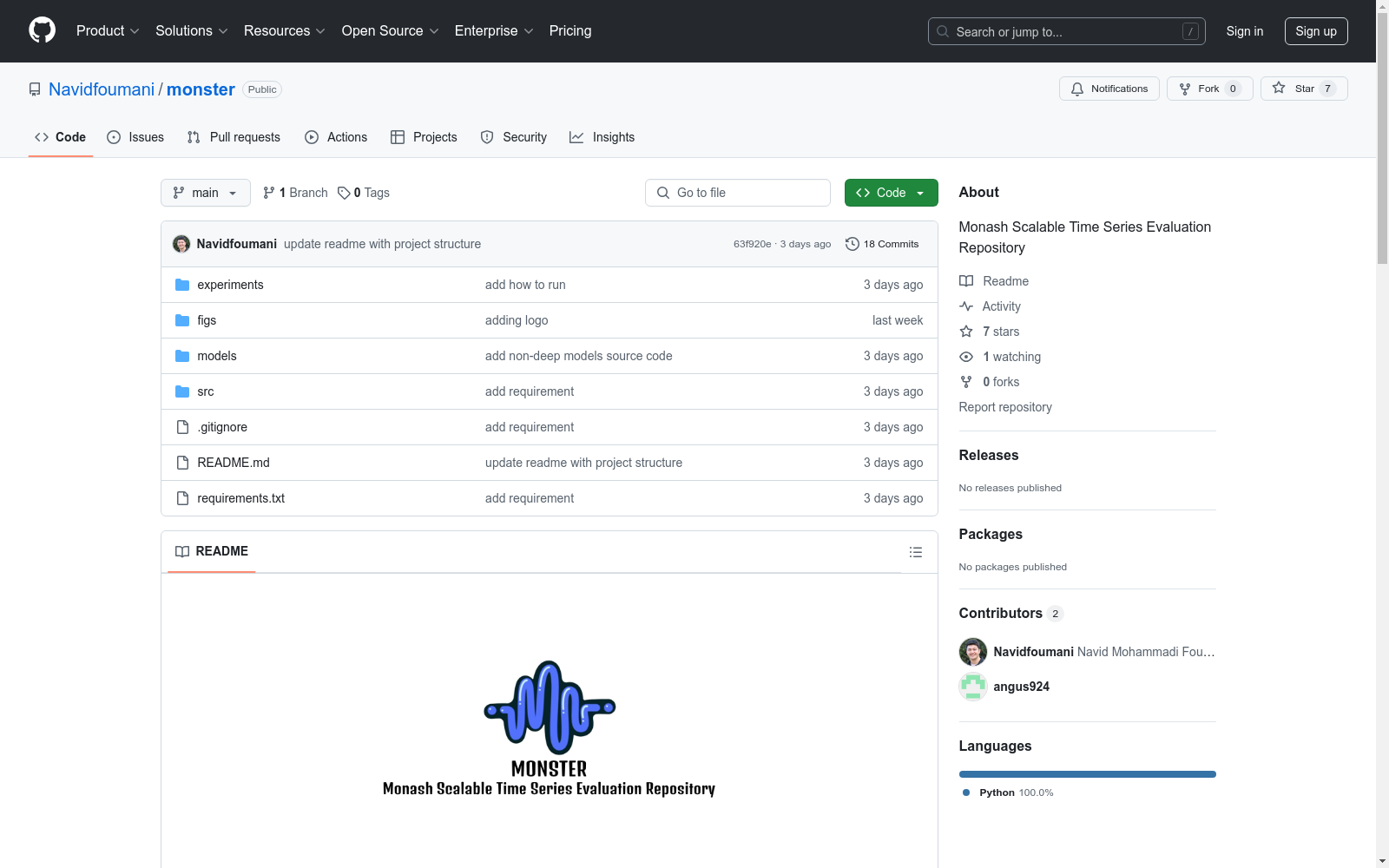Click the Sign in link
This screenshot has width=1389, height=868.
[x=1245, y=31]
